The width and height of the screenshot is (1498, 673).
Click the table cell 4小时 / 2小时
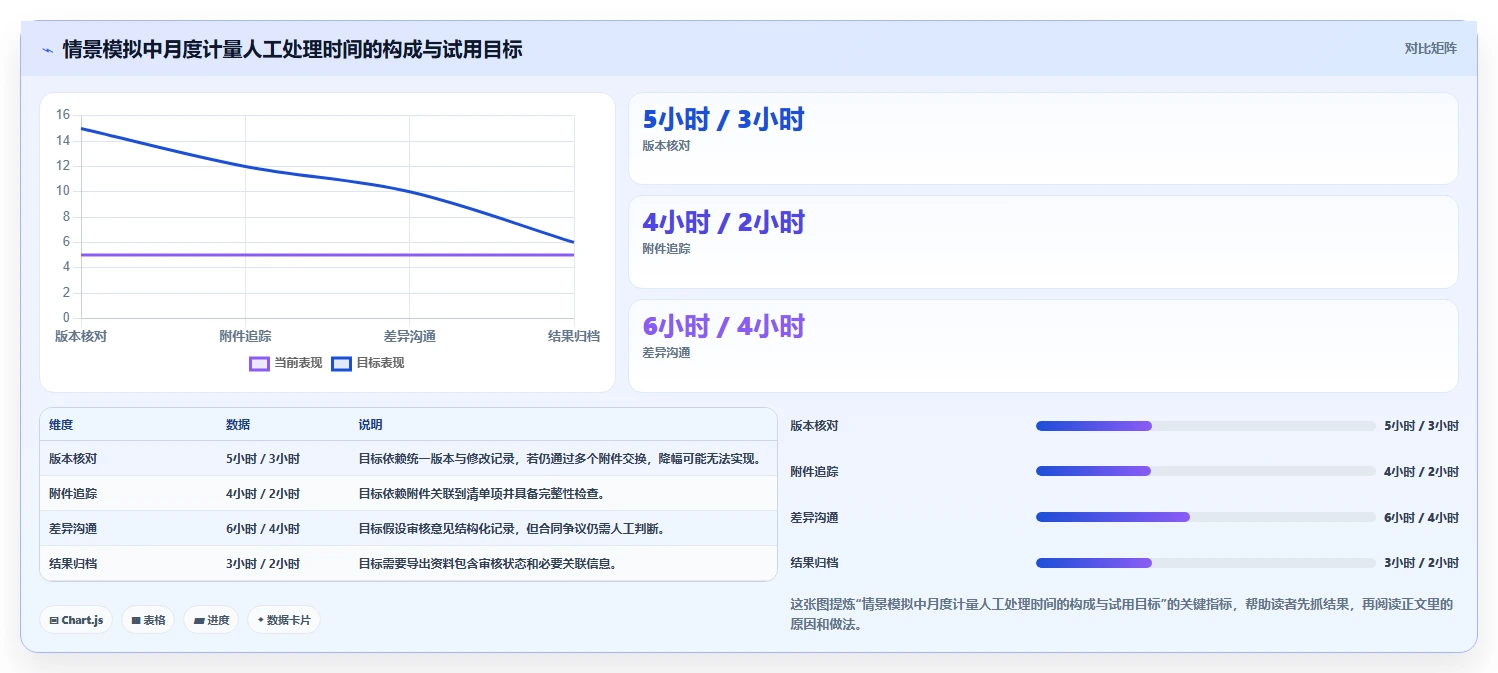(x=263, y=494)
